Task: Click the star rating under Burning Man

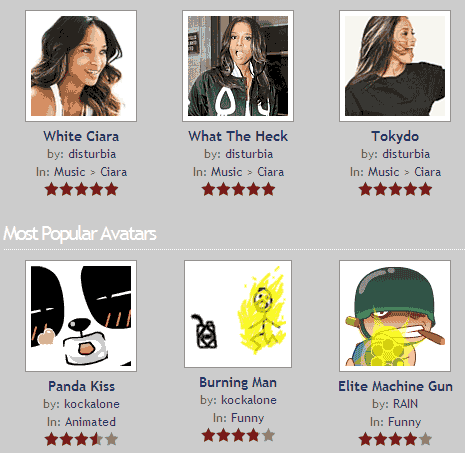Action: (238, 435)
